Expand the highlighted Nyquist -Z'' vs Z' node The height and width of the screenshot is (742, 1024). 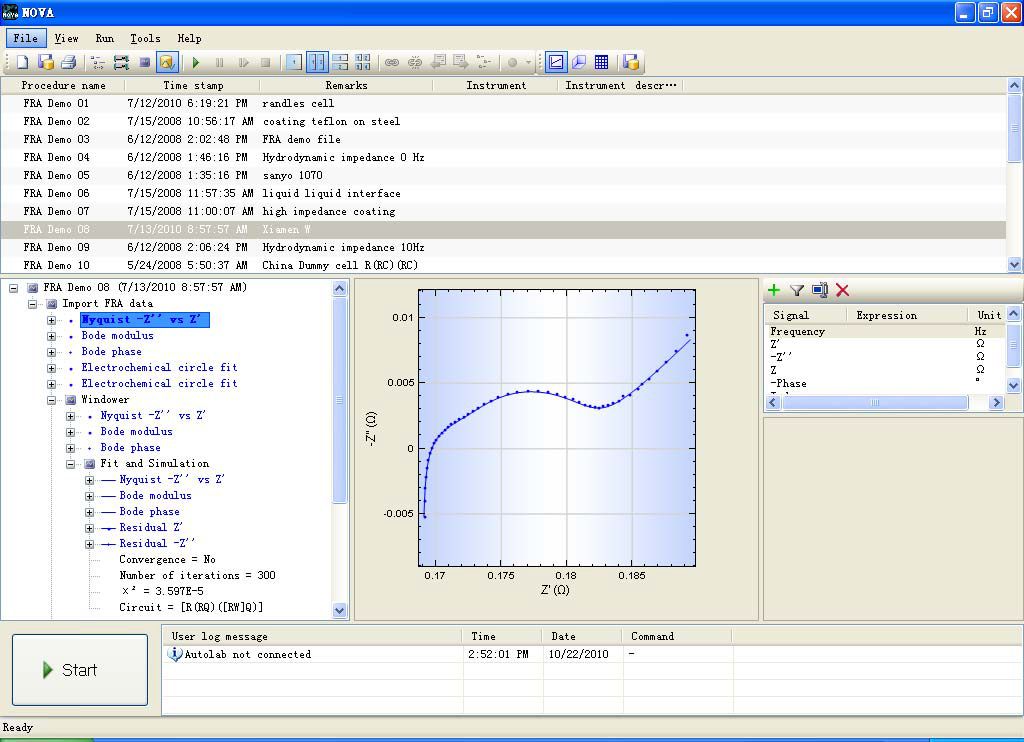(51, 320)
